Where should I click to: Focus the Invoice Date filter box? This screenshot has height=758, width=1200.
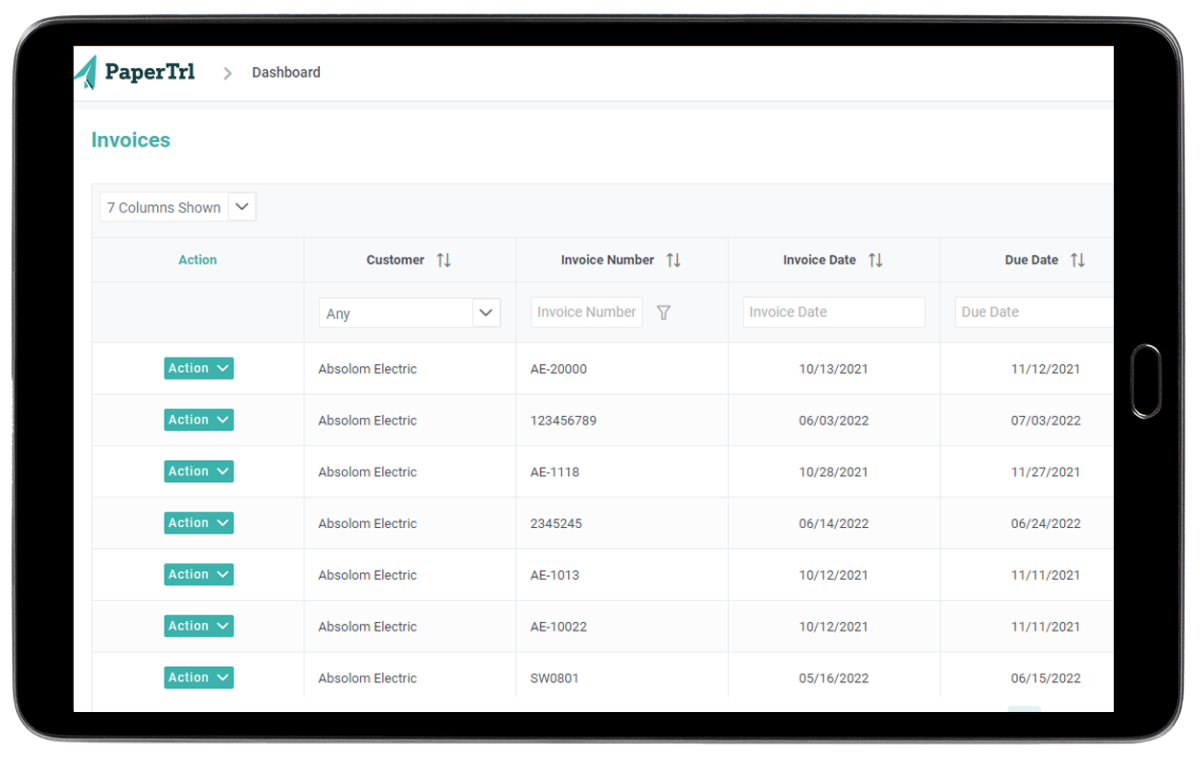[x=833, y=312]
